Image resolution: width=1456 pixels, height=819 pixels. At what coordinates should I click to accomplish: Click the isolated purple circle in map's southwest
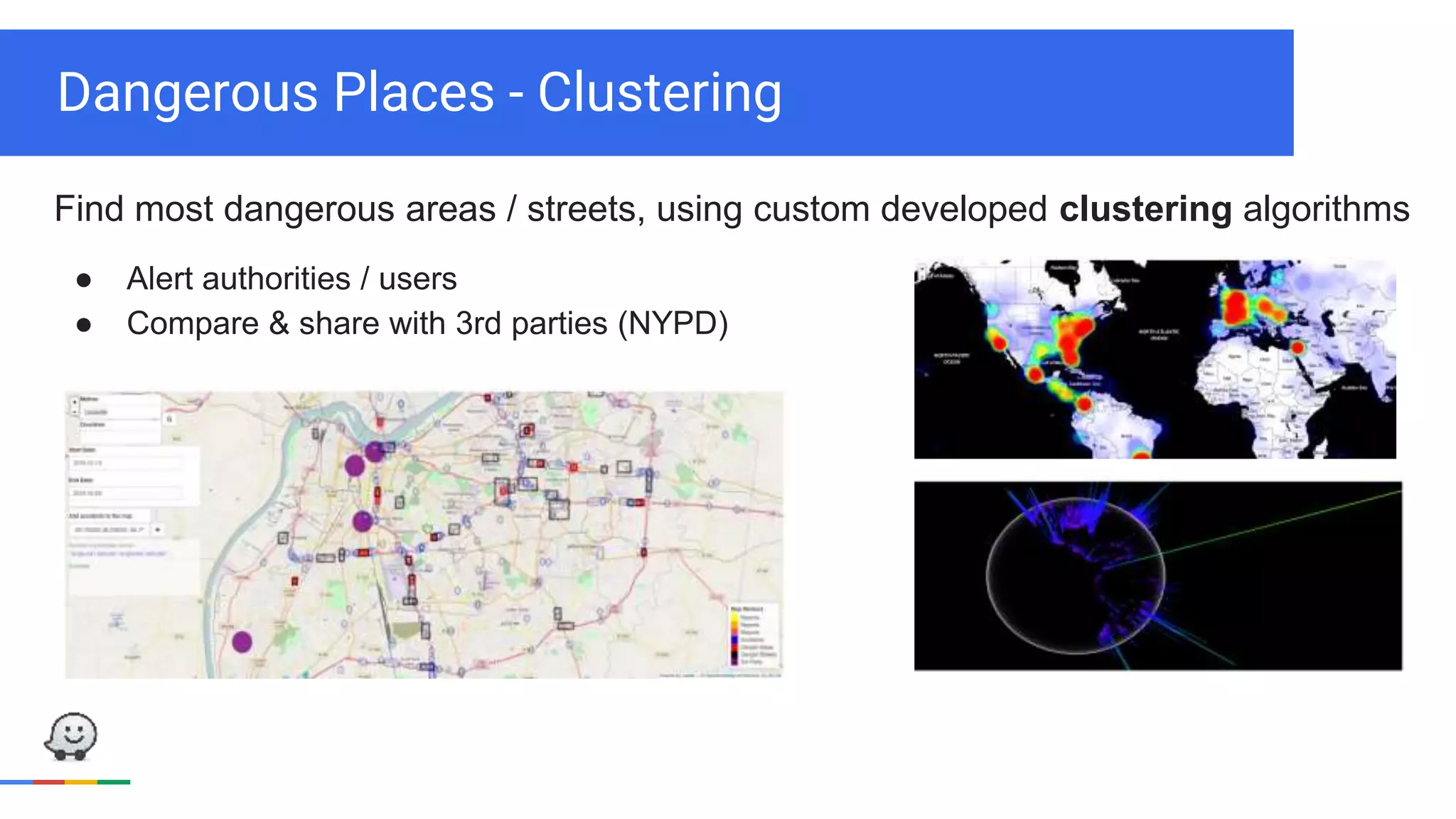pos(242,641)
